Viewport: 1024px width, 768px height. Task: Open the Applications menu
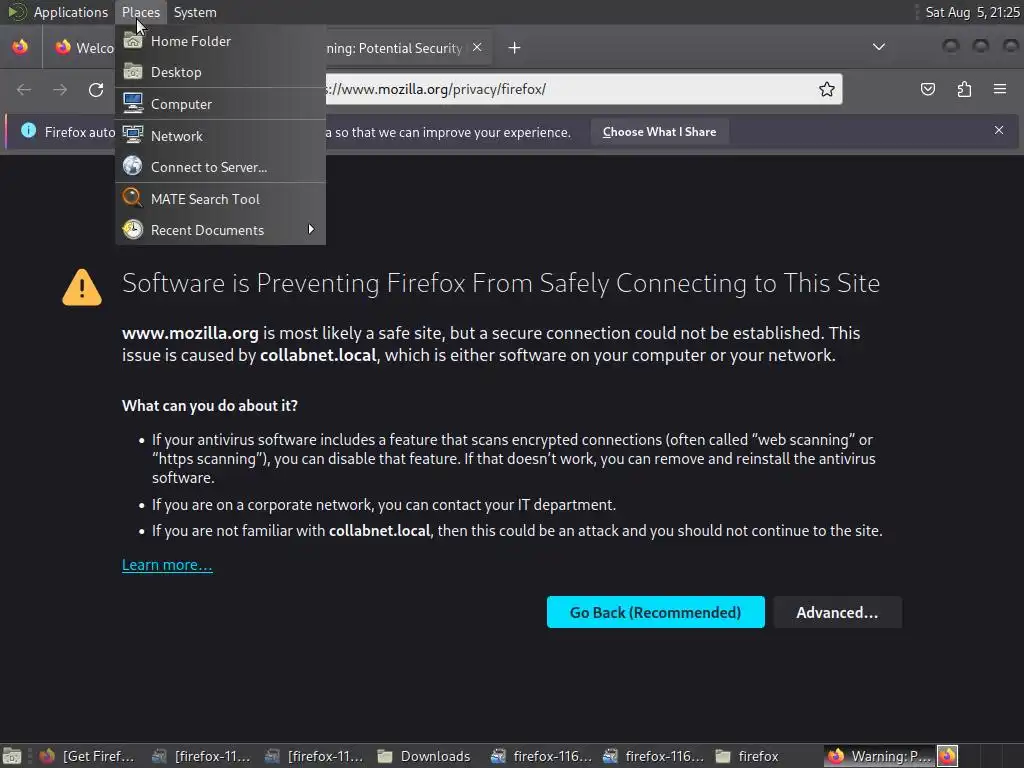(58, 12)
